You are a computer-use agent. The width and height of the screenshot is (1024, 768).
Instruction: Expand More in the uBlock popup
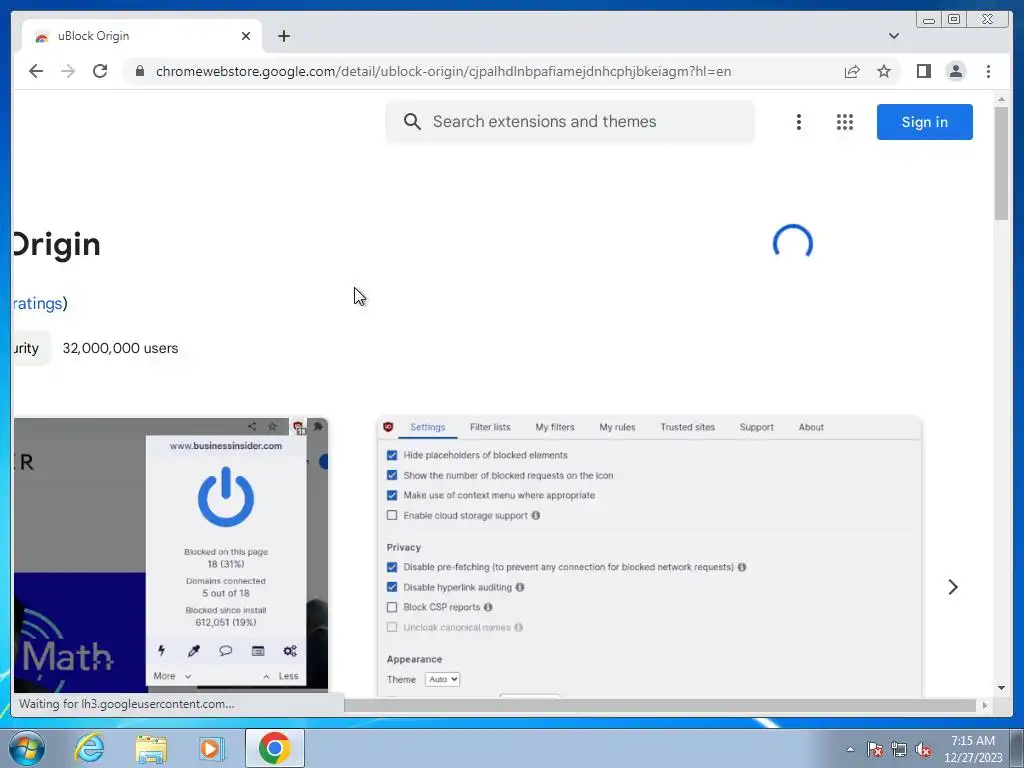[x=172, y=676]
